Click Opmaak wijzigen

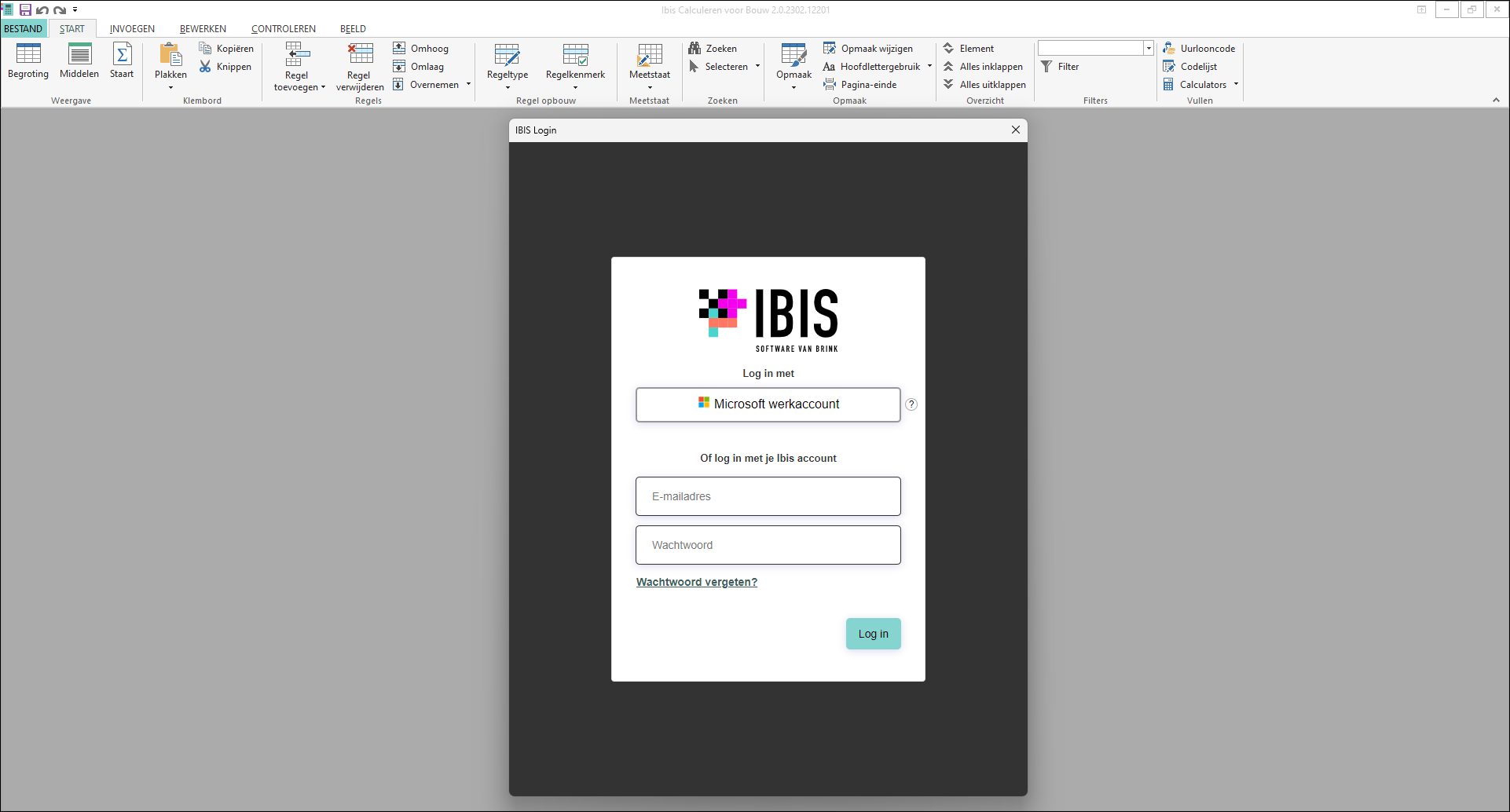click(868, 49)
